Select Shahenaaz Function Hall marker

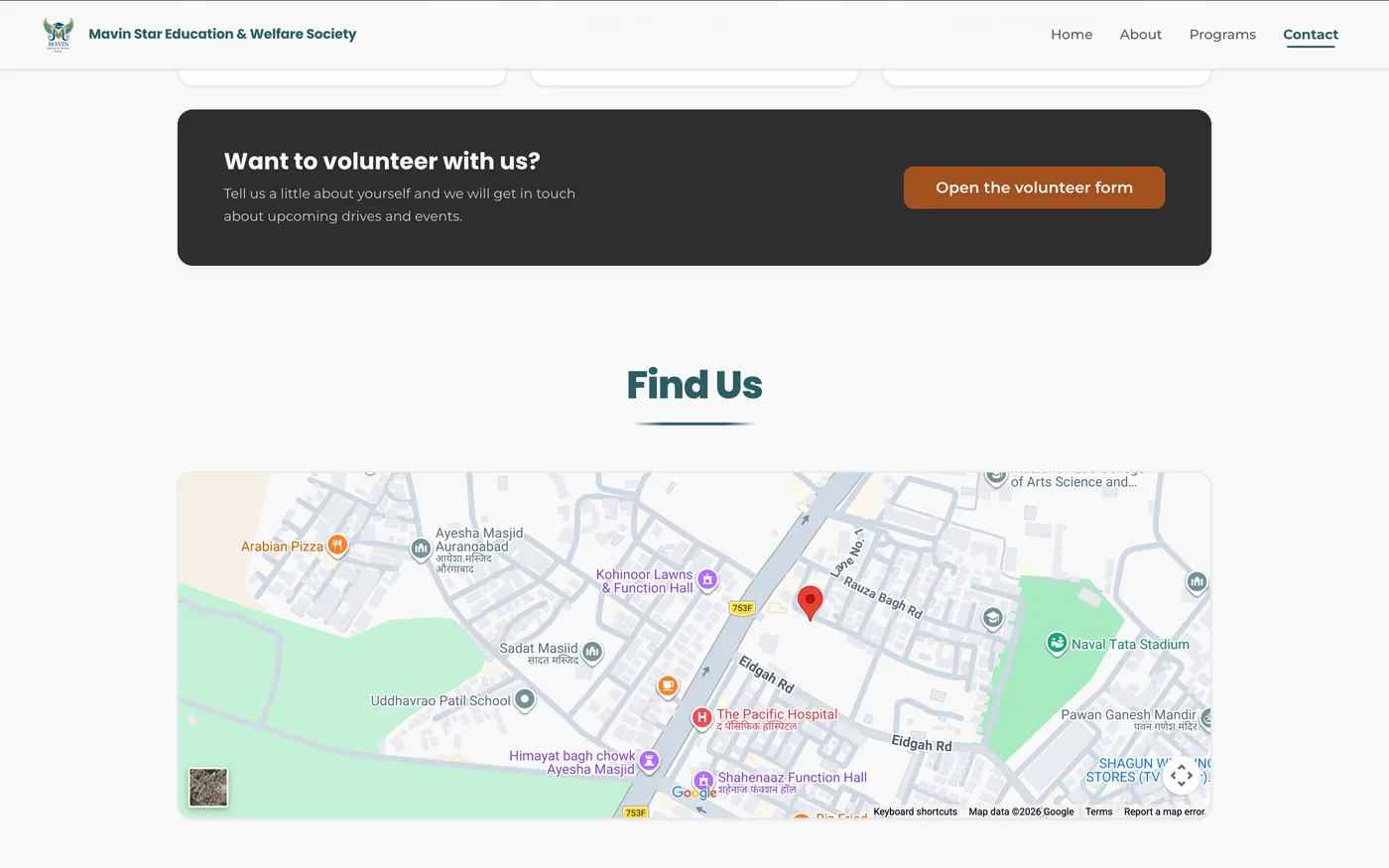[703, 781]
